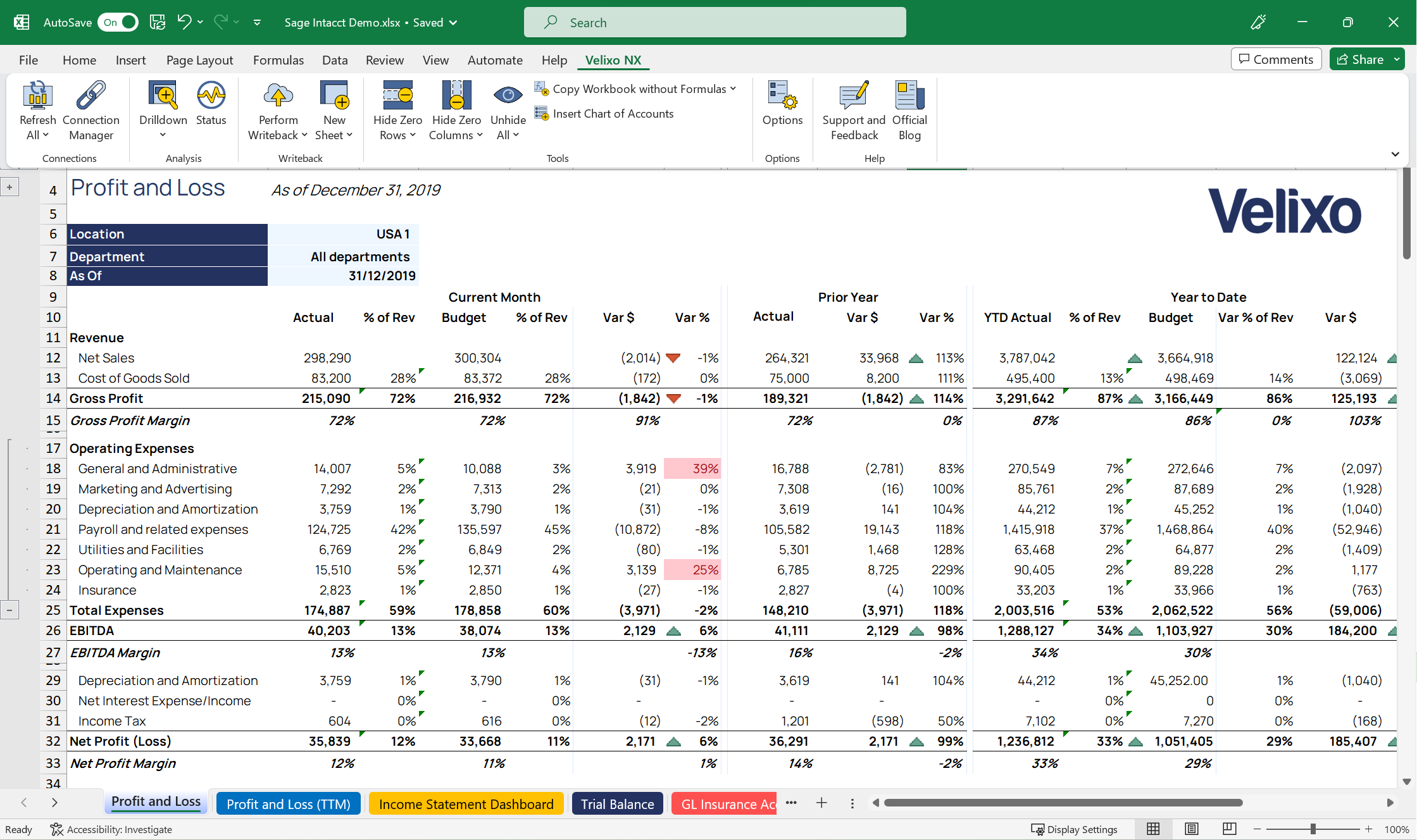Open the Automate tab
The image size is (1417, 840).
pos(495,59)
